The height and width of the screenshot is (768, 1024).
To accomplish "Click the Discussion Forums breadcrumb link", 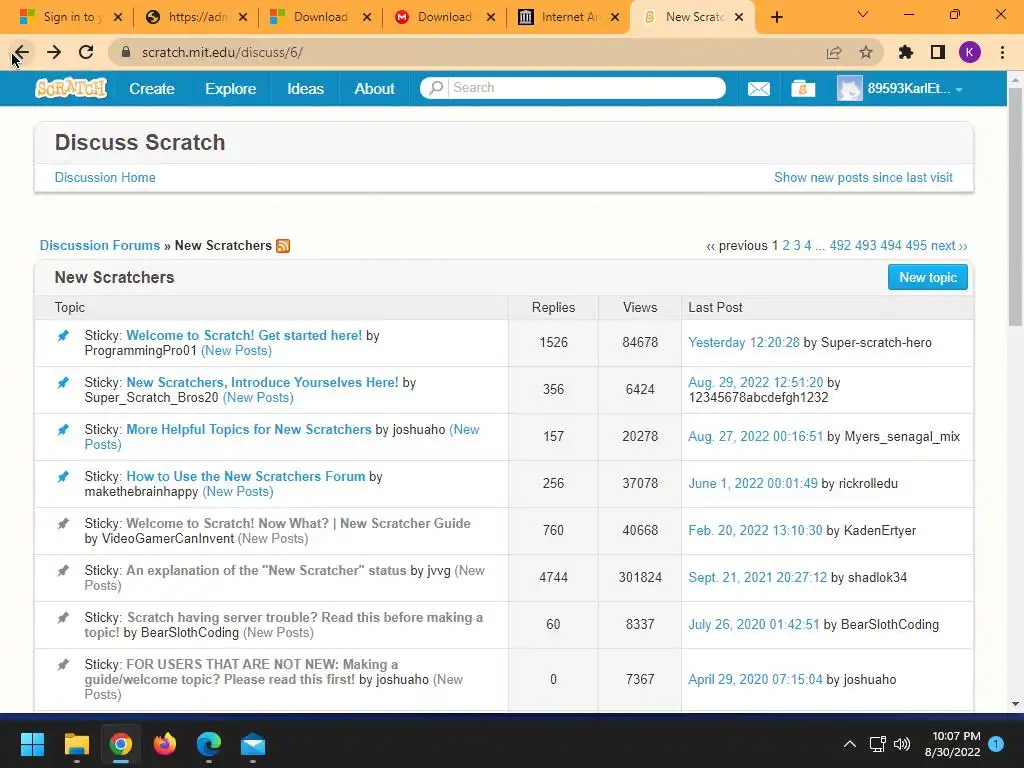I will (100, 246).
